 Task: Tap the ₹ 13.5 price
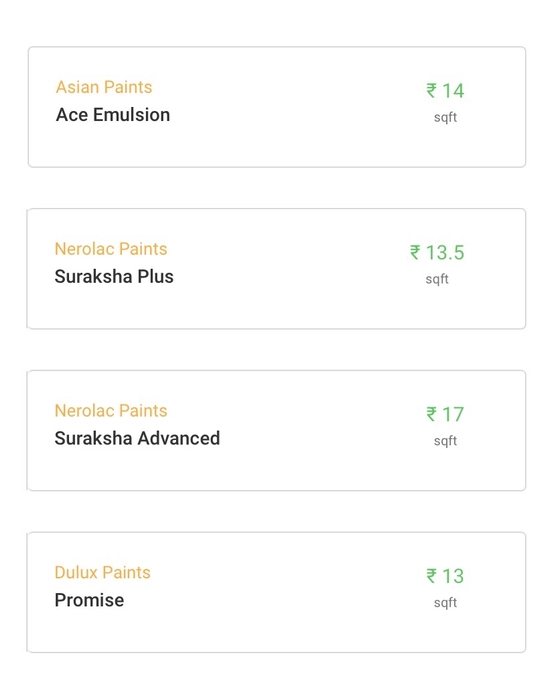tap(437, 252)
